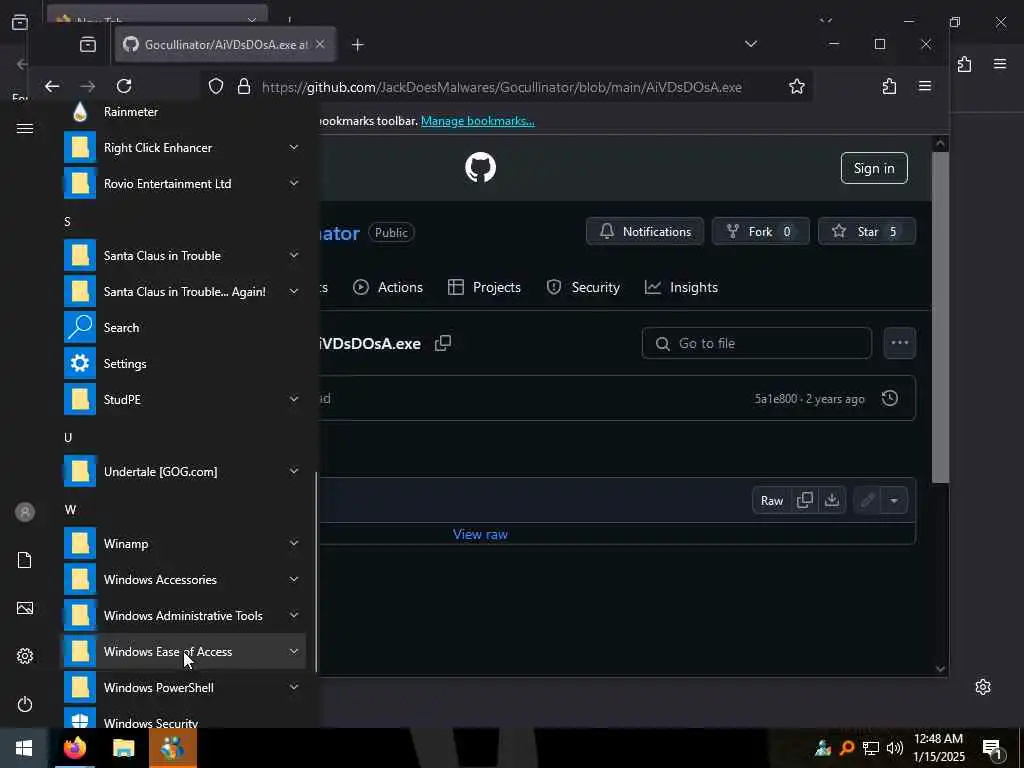
Task: Open Firefox from the taskbar
Action: click(x=74, y=748)
